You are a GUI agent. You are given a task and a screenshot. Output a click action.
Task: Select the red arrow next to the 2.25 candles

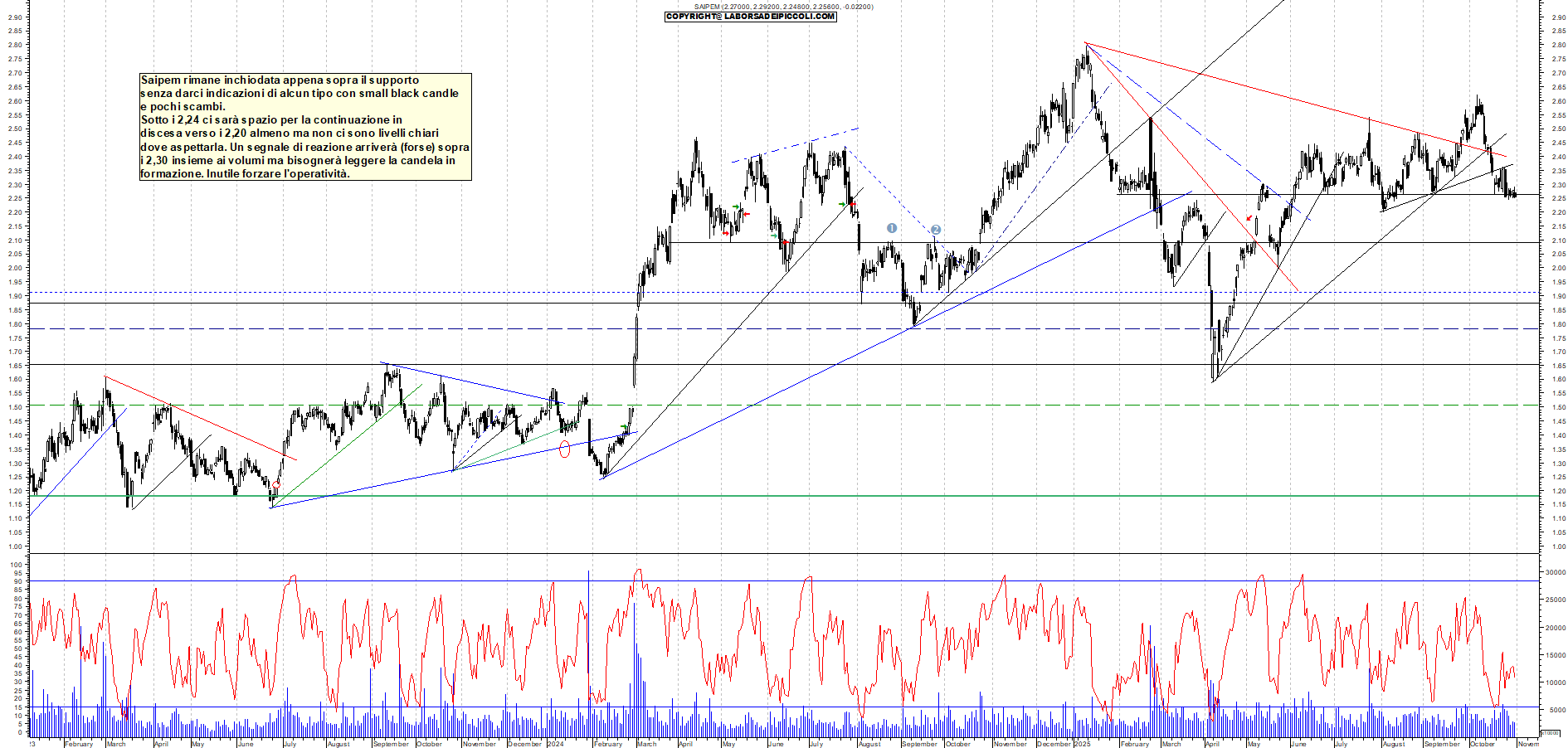(747, 214)
